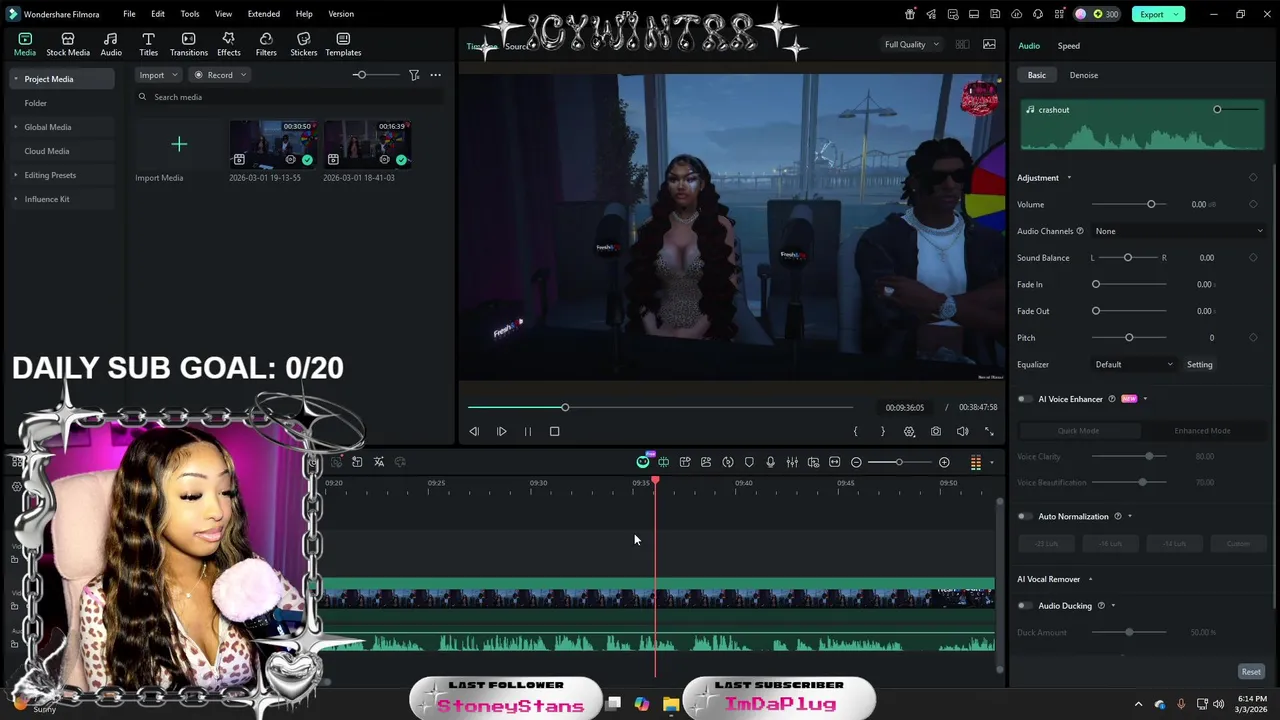Click the zoom in timeline plus button
Image resolution: width=1280 pixels, height=720 pixels.
(944, 462)
